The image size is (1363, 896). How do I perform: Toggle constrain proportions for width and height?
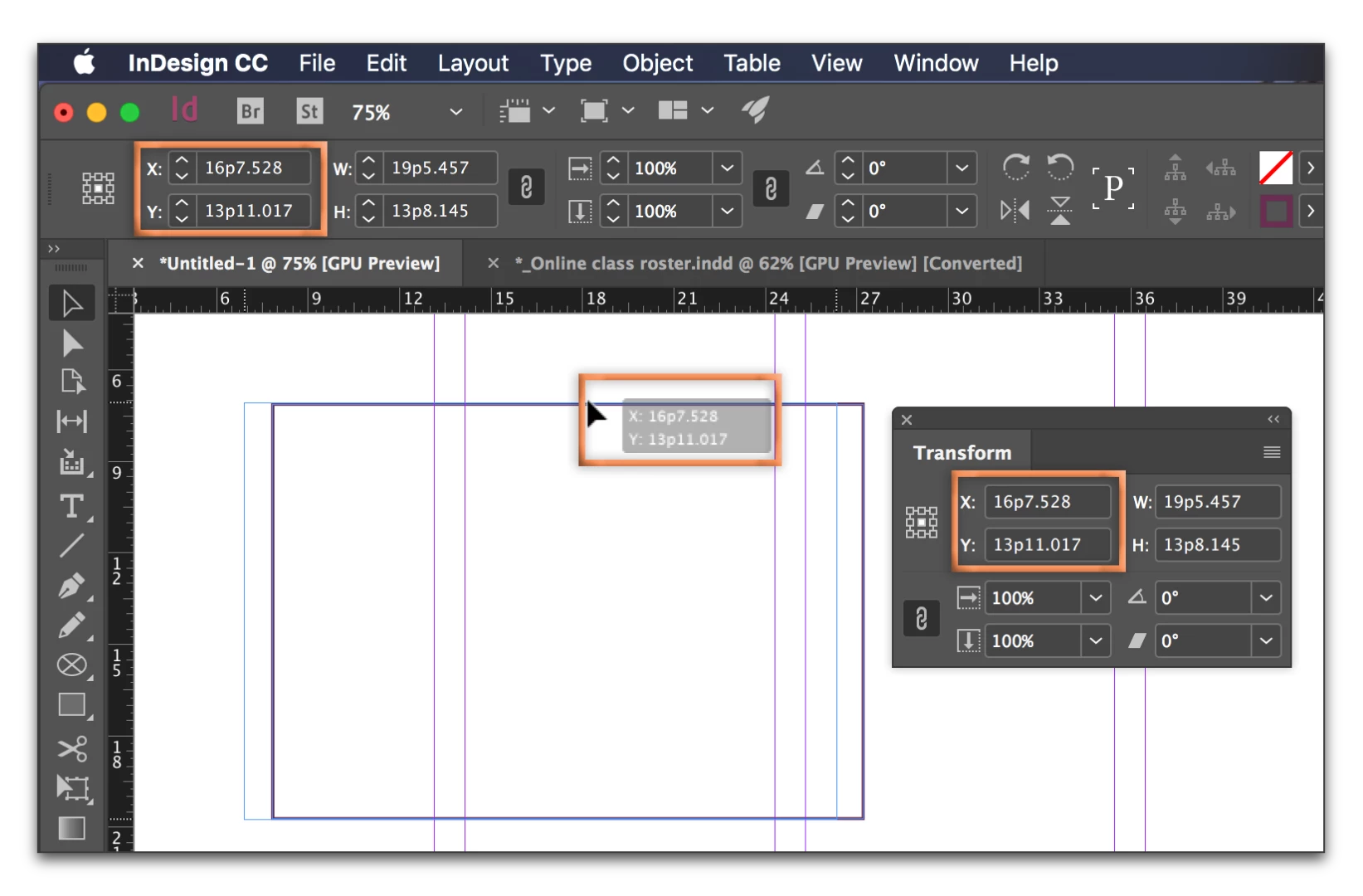[x=526, y=187]
